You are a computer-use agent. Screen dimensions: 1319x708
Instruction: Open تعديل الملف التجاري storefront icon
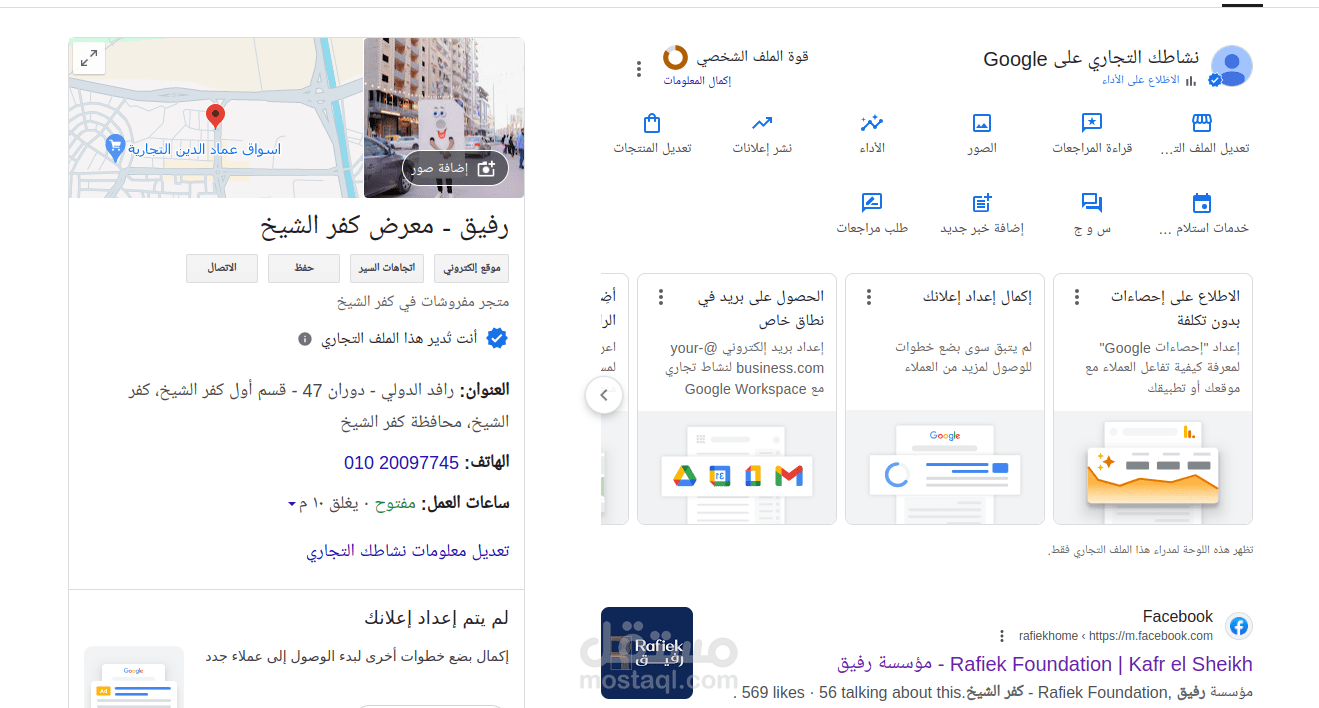click(1202, 123)
